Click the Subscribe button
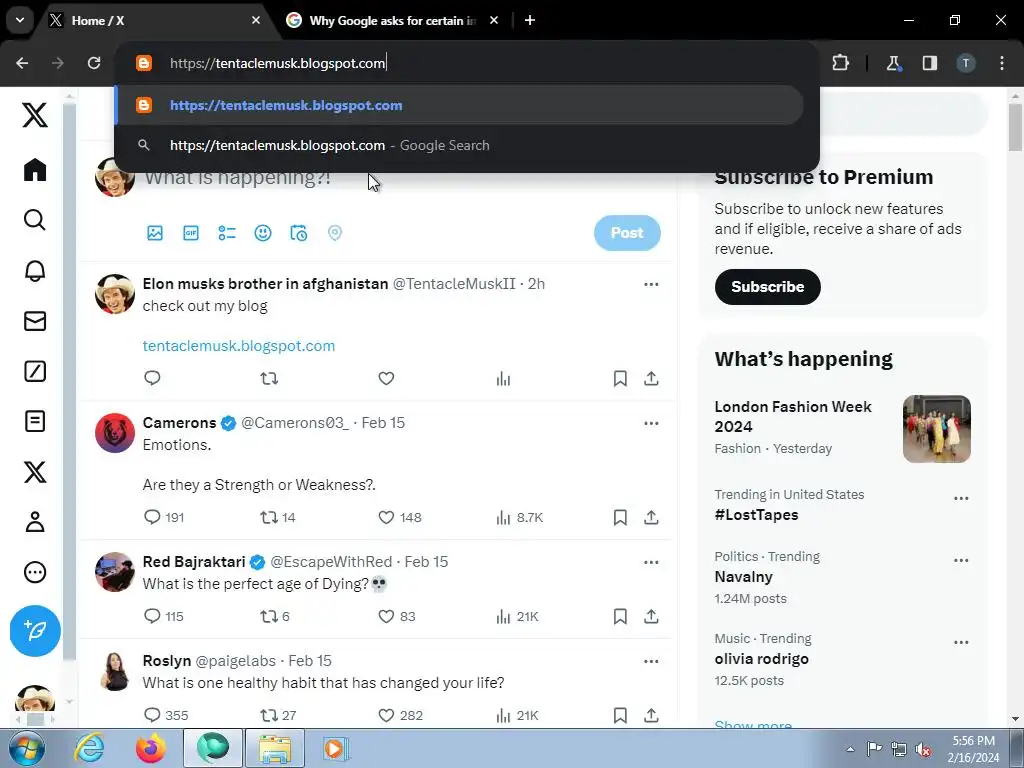Viewport: 1024px width, 768px height. (767, 287)
